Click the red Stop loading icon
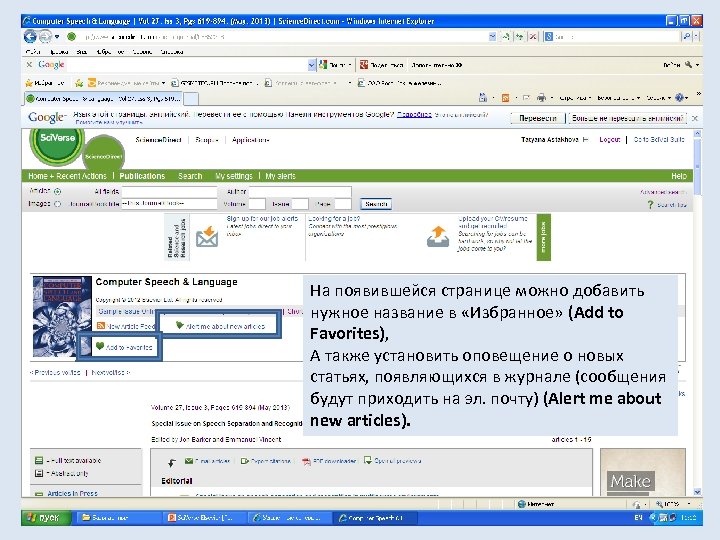720x540 pixels. coord(533,36)
